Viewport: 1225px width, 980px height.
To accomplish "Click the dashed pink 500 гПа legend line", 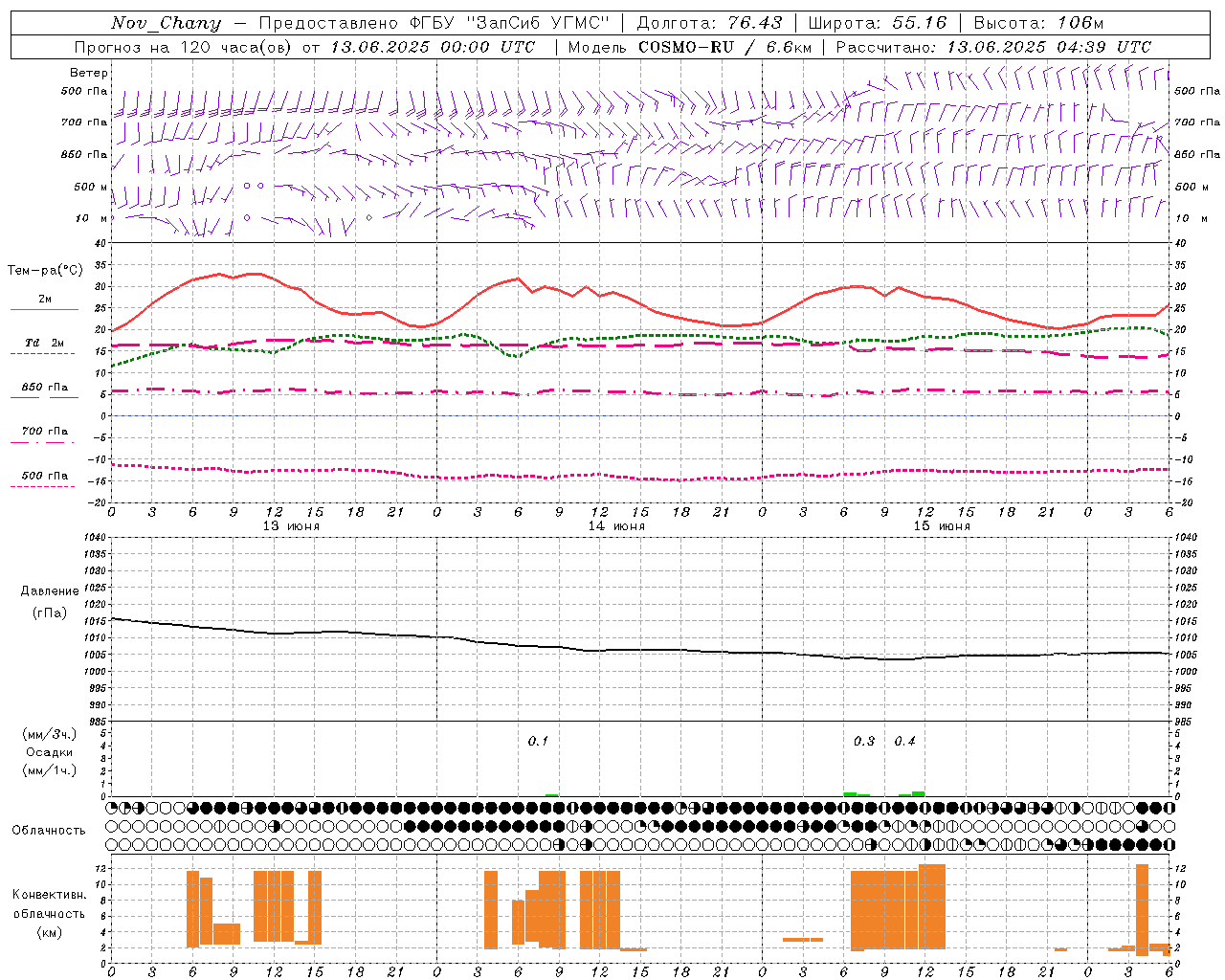I will [43, 486].
